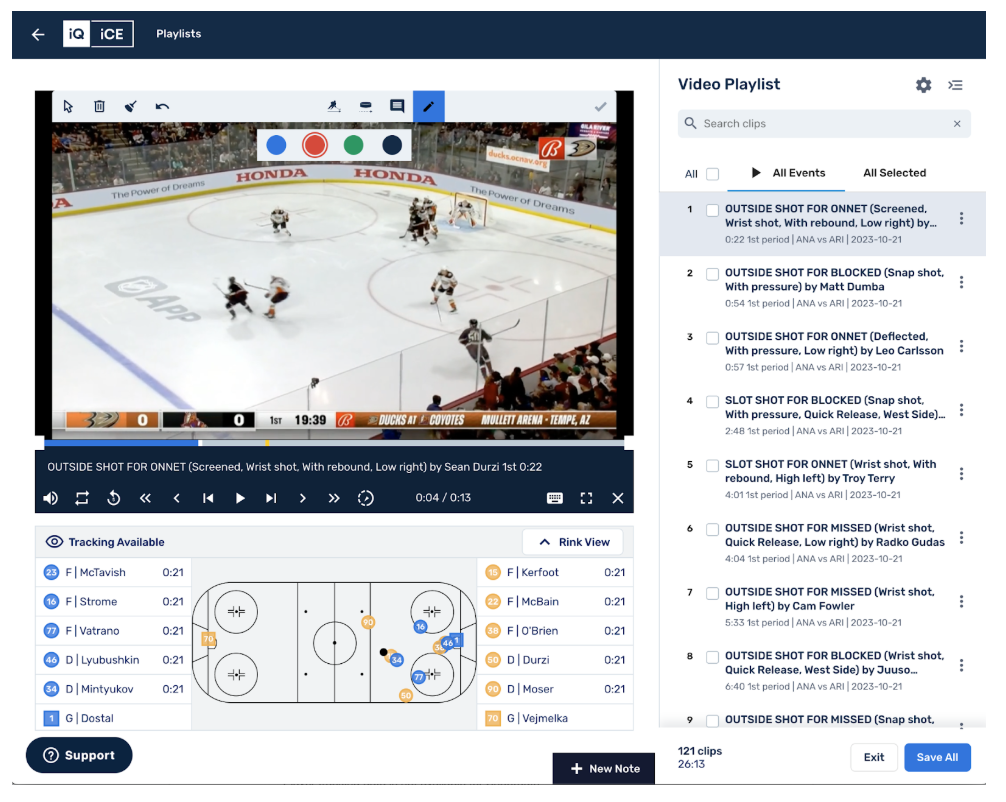The width and height of the screenshot is (1006, 802).
Task: Open the comment annotation tool
Action: coord(397,106)
